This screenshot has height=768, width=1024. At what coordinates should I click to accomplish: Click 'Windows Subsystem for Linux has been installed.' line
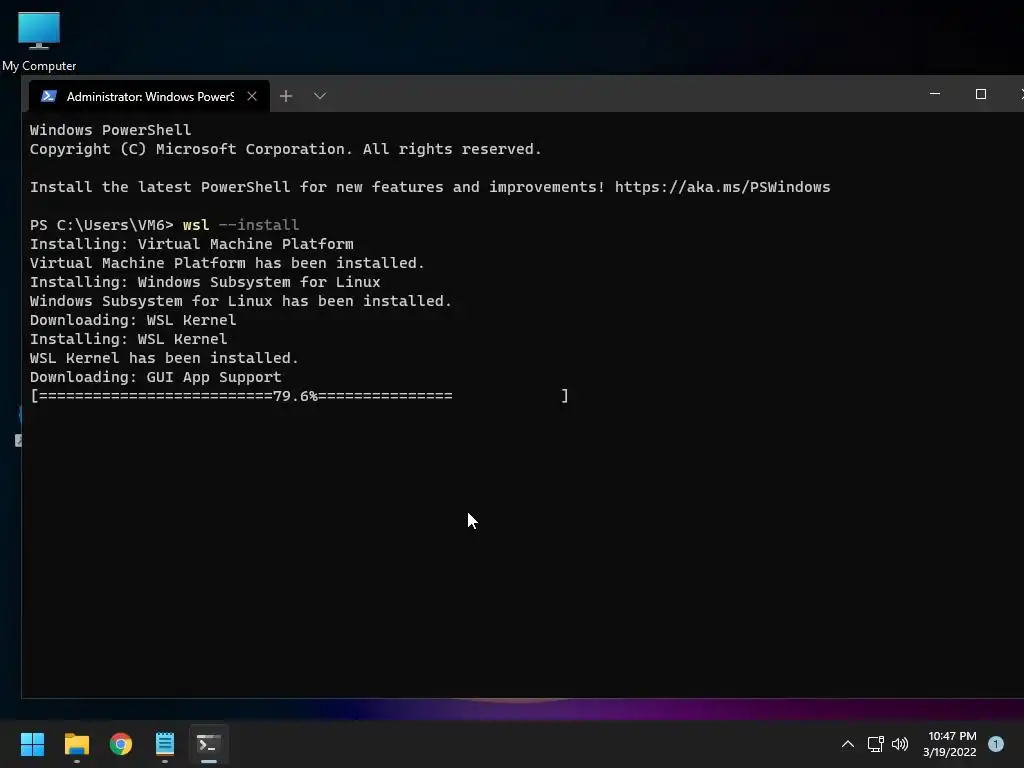coord(241,301)
